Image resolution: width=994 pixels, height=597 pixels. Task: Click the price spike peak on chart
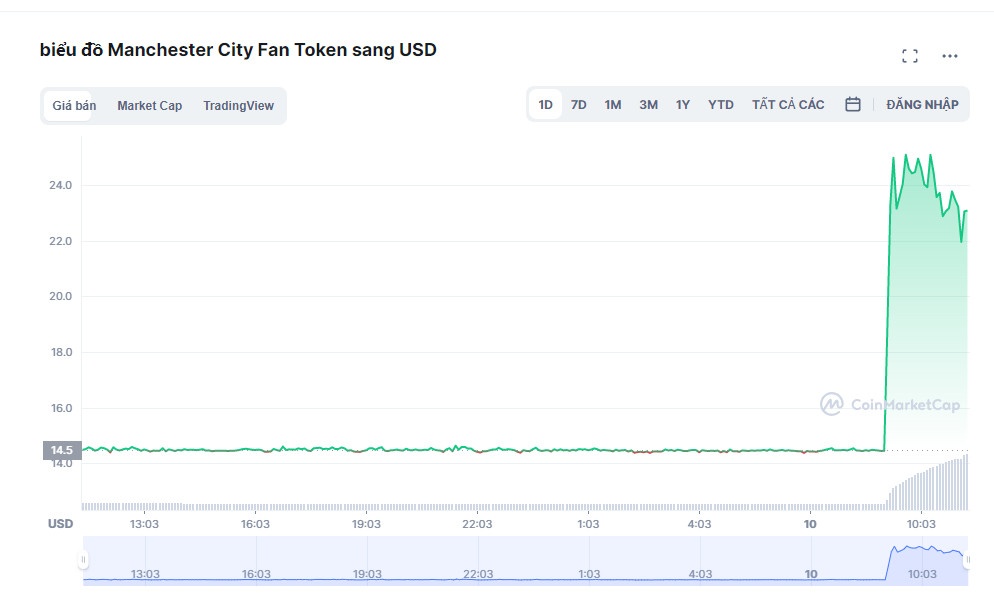[906, 156]
